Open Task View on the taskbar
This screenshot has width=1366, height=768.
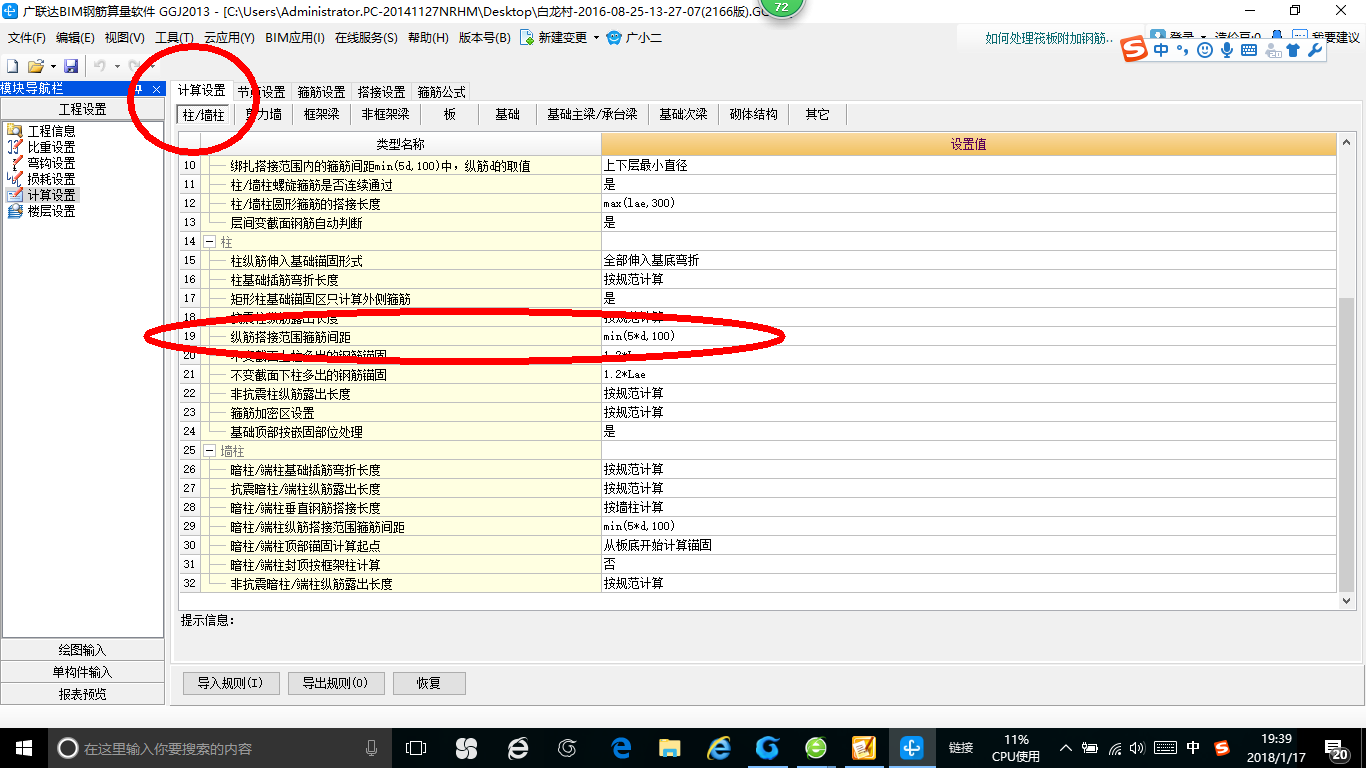click(415, 748)
